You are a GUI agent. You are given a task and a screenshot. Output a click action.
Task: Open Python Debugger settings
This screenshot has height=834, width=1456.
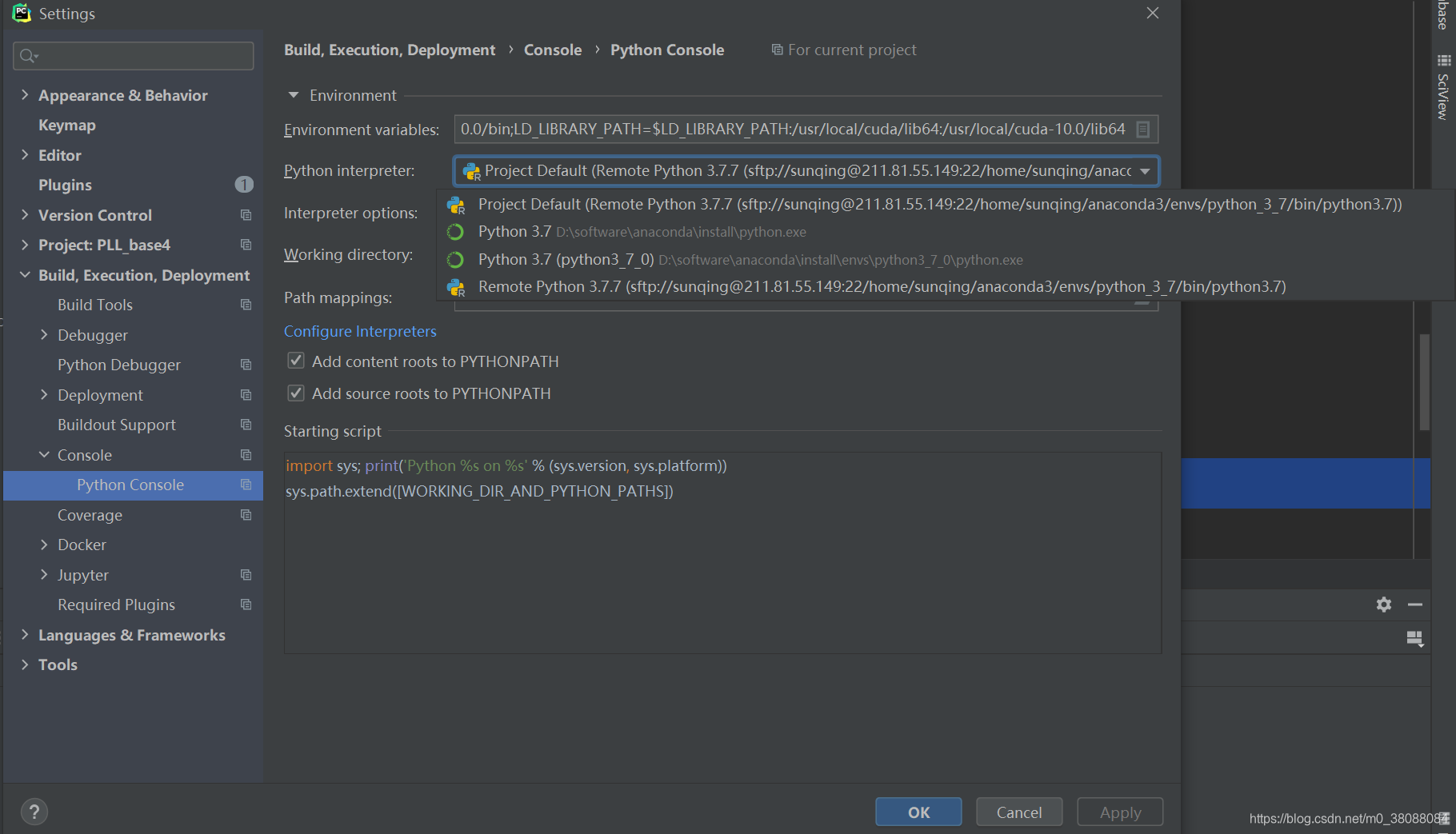119,365
